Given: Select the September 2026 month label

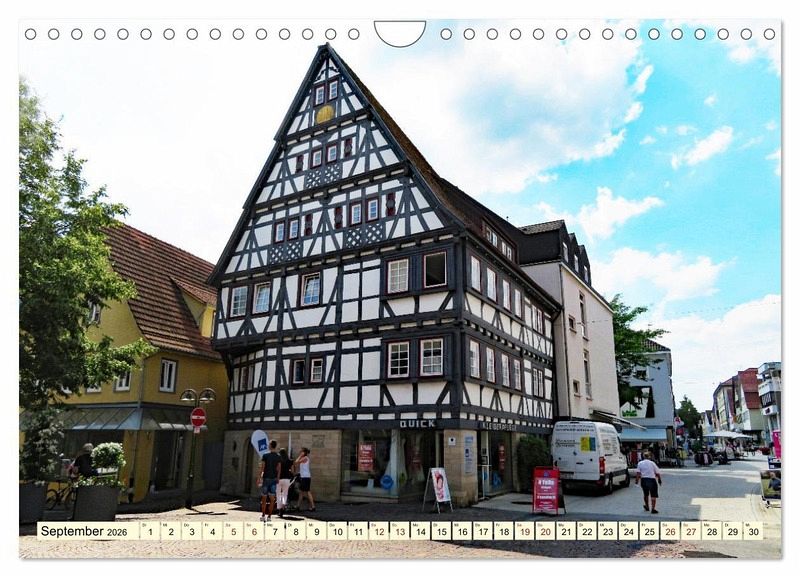Looking at the screenshot, I should [84, 531].
